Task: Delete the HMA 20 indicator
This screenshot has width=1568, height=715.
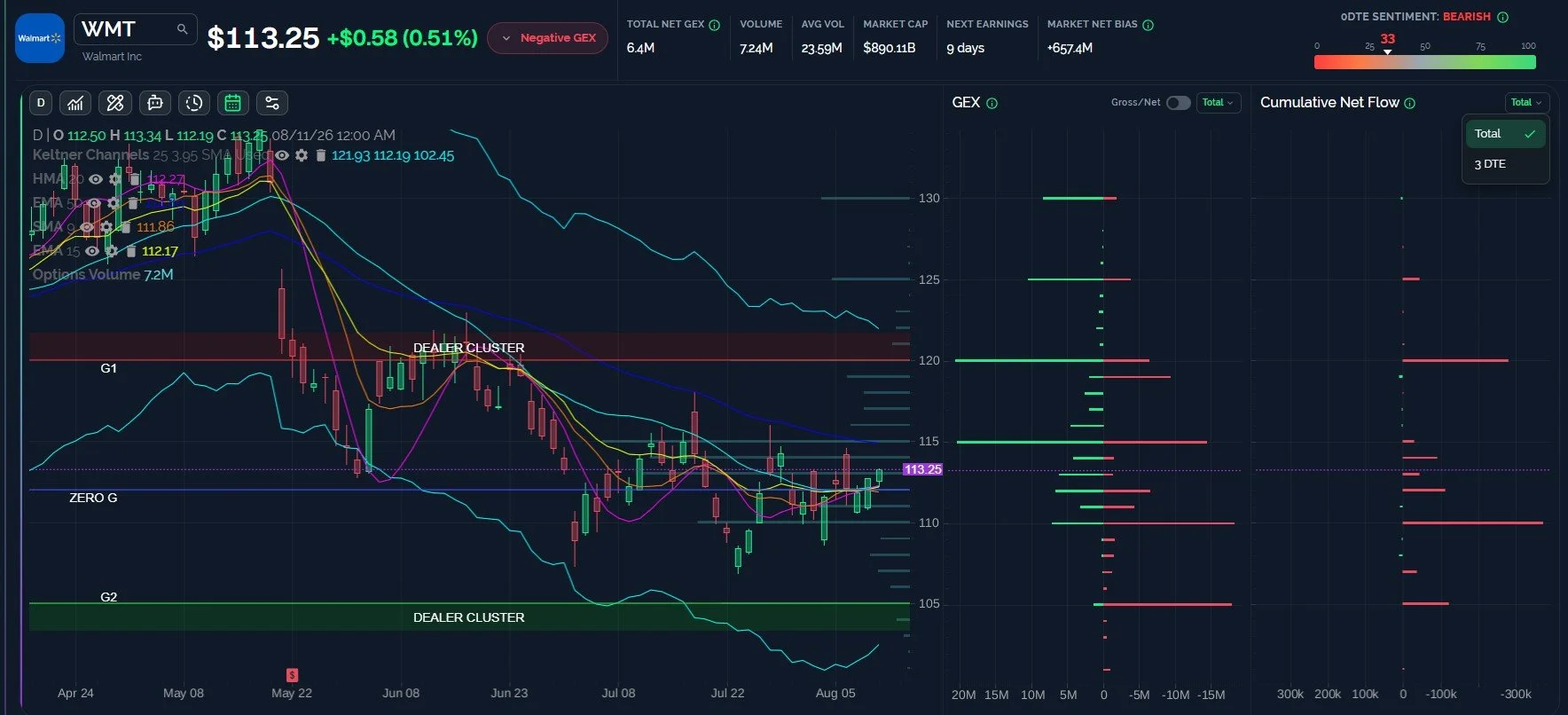Action: click(x=135, y=179)
